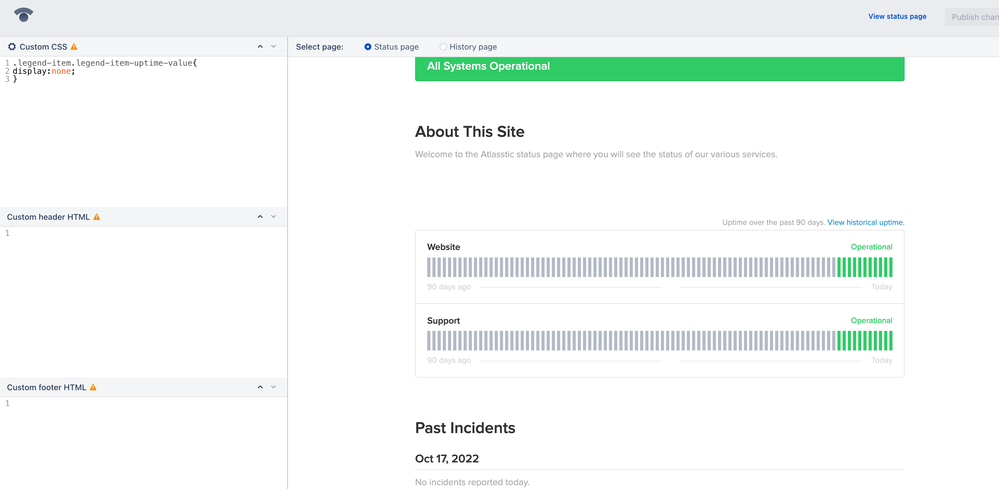Screen dimensions: 999x489
Task: Click the Operational status for Support
Action: coord(872,321)
